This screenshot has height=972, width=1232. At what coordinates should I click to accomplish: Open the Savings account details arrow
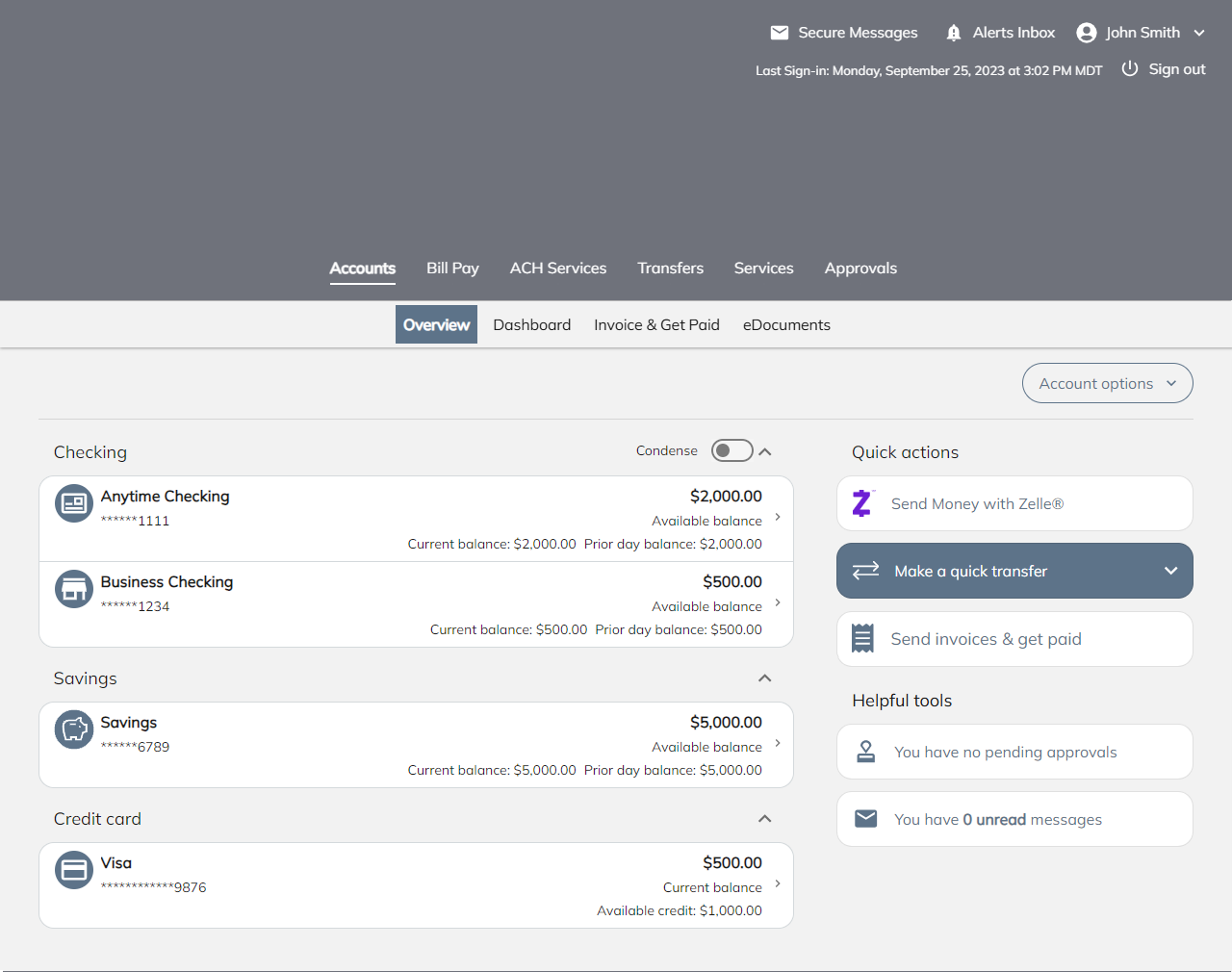click(778, 743)
